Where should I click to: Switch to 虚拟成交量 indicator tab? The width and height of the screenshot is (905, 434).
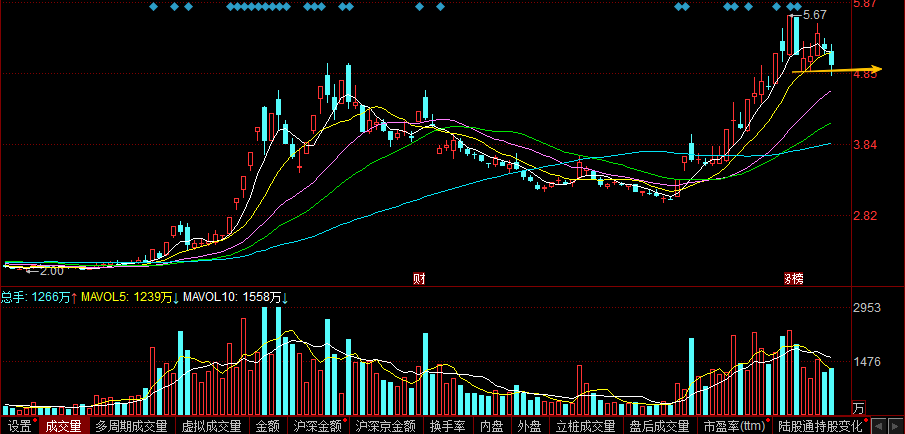(x=211, y=426)
